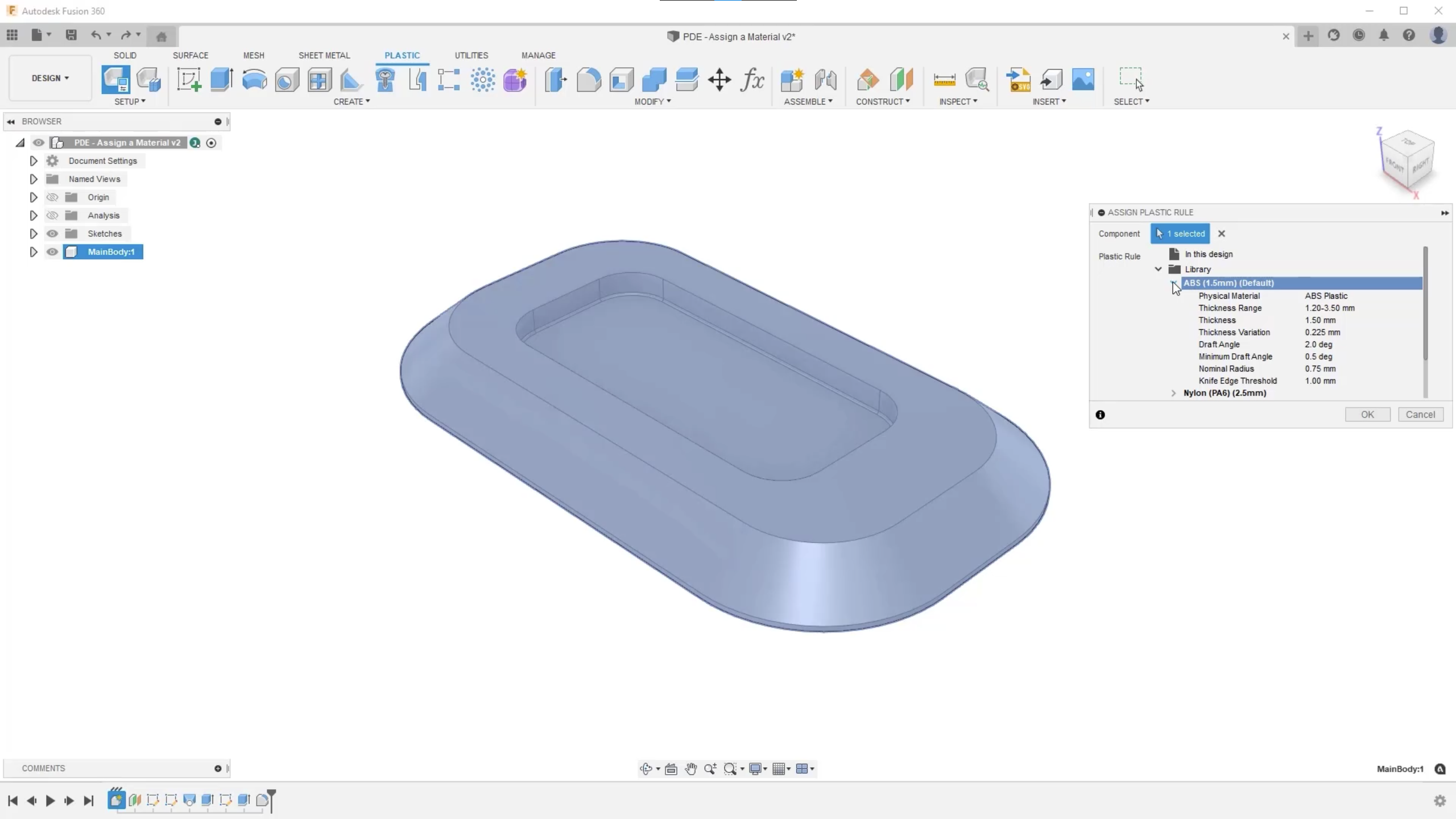Click the Insert SVG icon
This screenshot has width=1456, height=819.
[1018, 80]
